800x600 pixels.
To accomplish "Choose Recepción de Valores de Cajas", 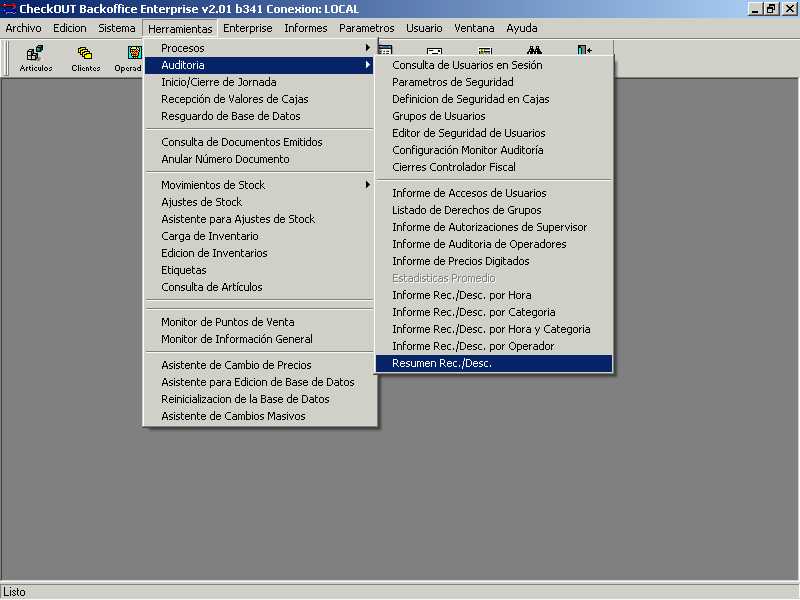I will click(259, 99).
